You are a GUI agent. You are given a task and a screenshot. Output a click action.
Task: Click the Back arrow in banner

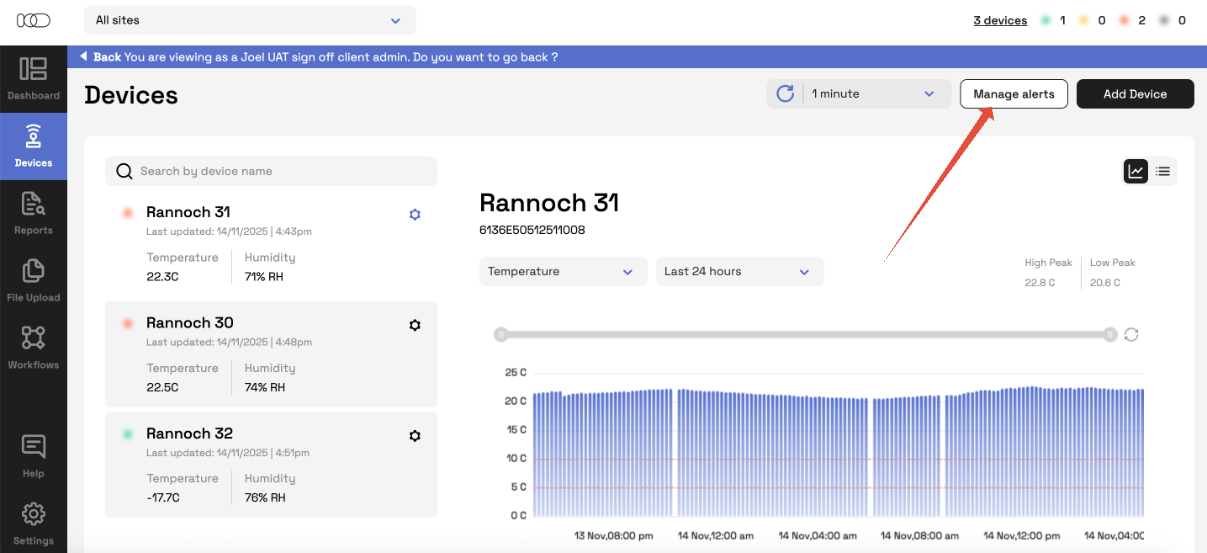[83, 57]
